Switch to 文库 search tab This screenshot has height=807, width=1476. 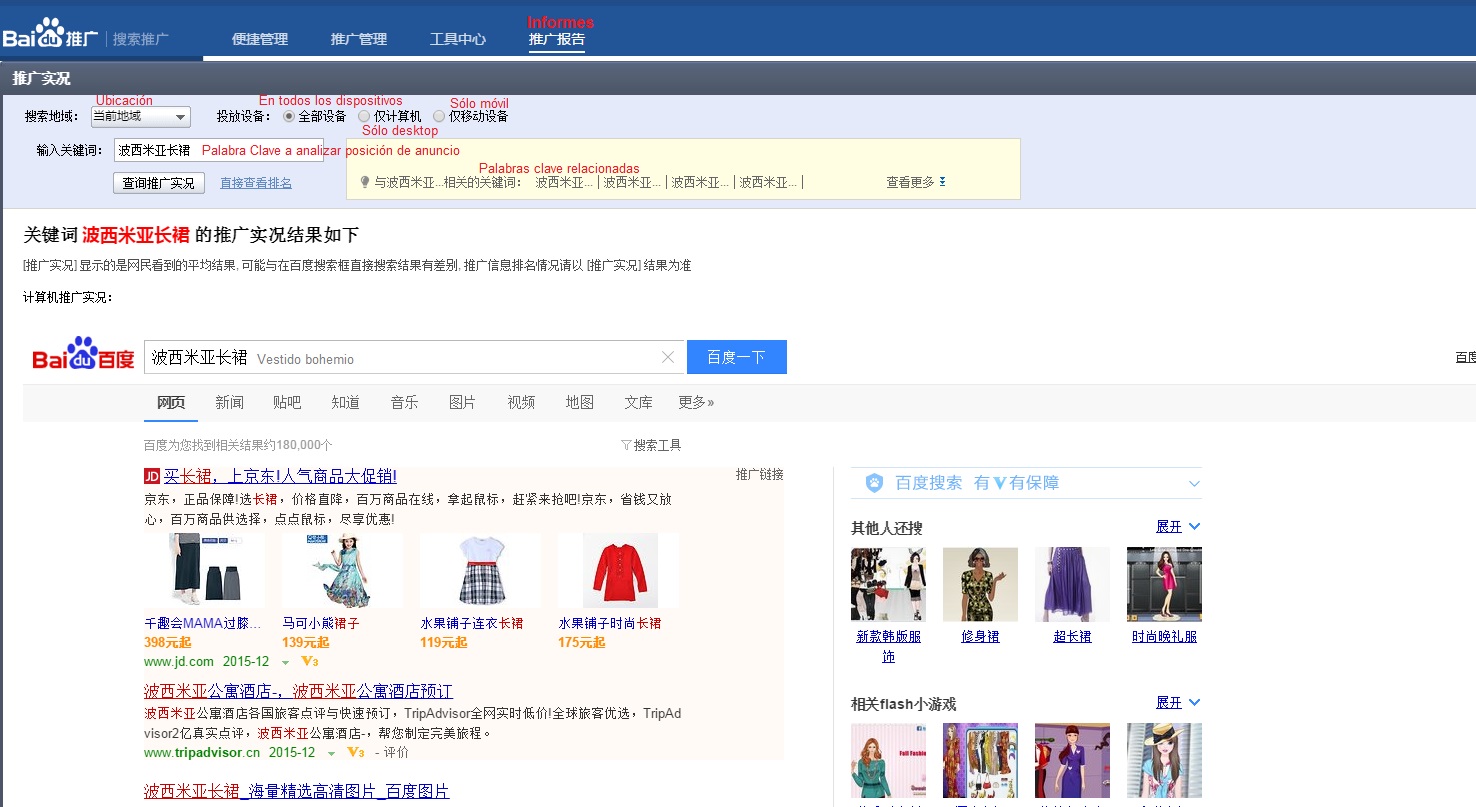(638, 402)
